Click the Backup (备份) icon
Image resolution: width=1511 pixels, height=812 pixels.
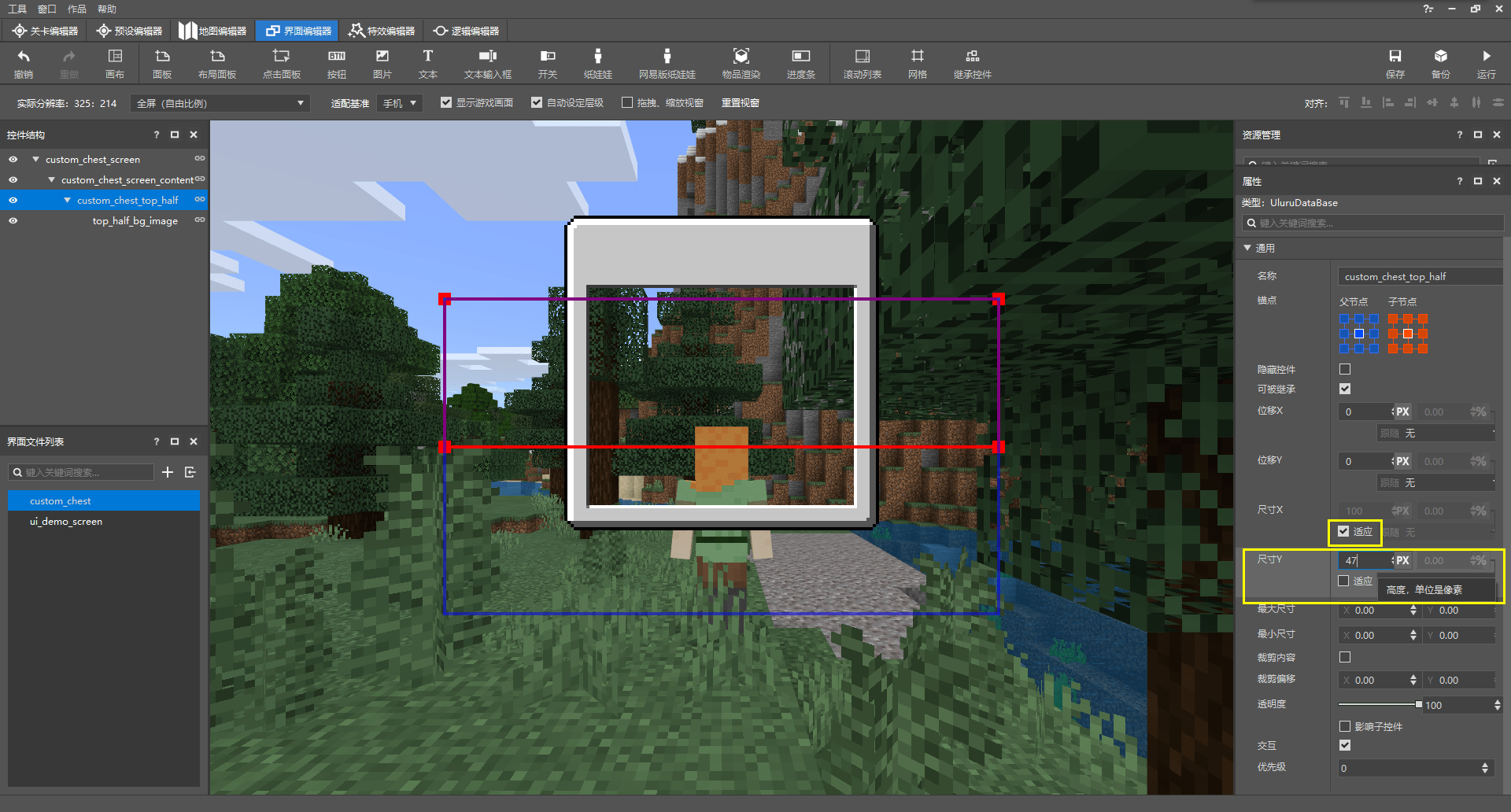pos(1441,64)
